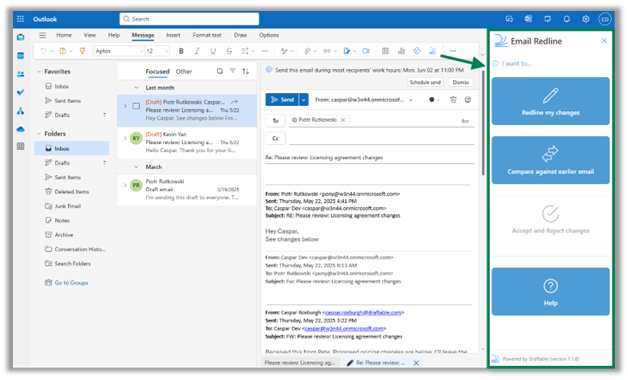Expand the ribbon with chevron

tap(482, 54)
